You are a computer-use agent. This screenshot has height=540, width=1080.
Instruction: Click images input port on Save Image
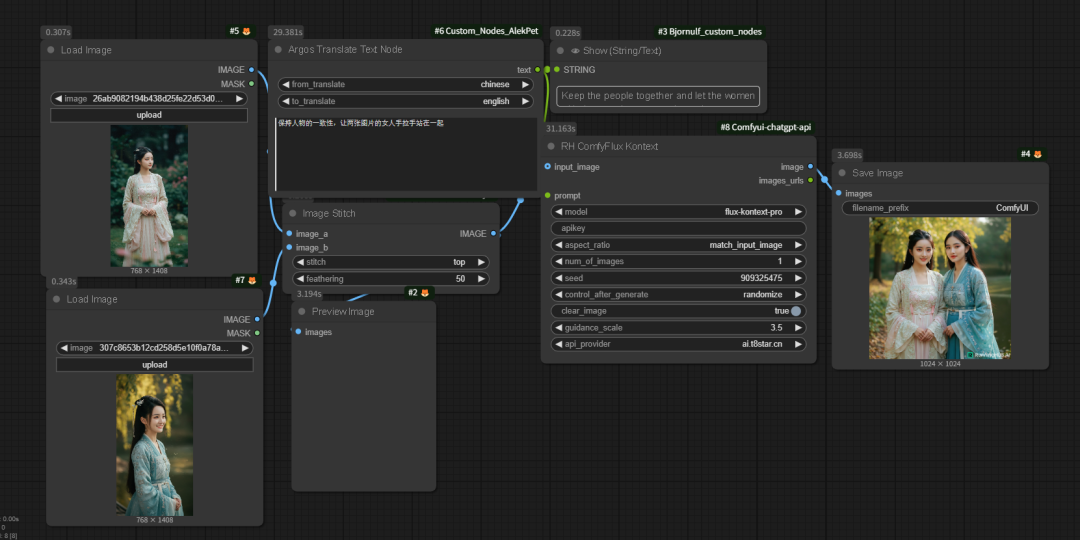click(x=838, y=194)
